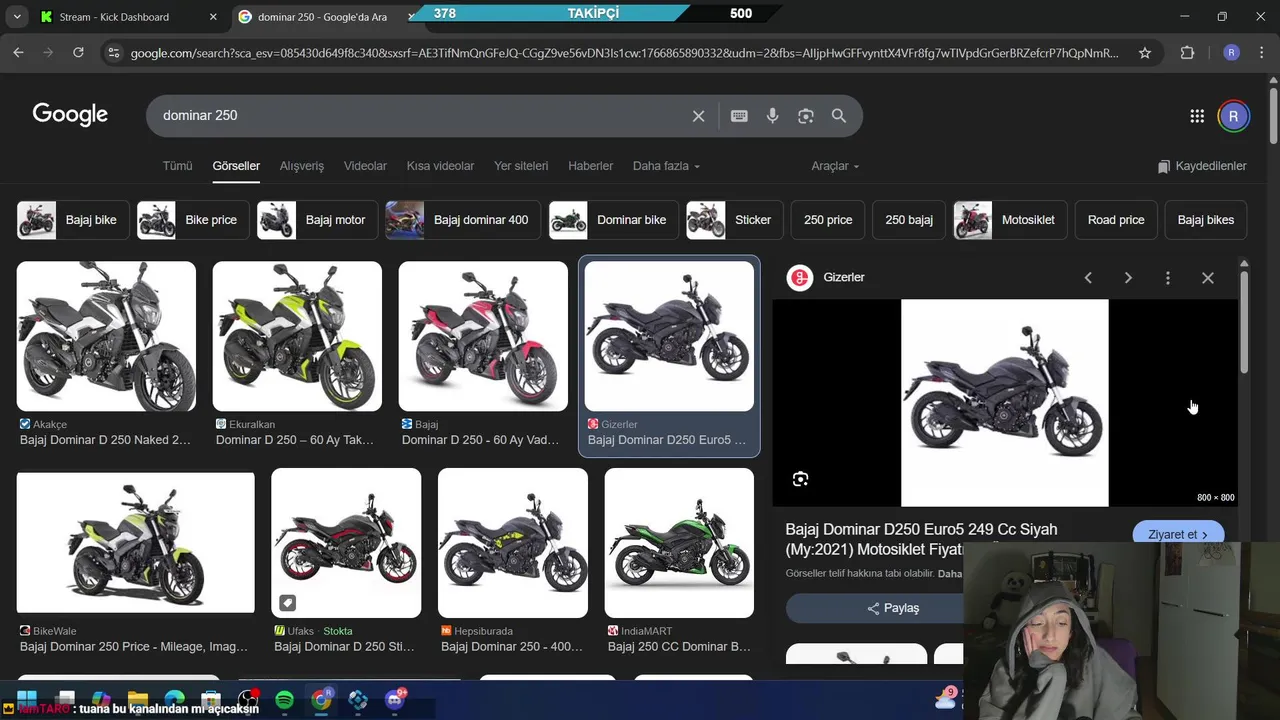Show previous image in preview panel

point(1088,278)
